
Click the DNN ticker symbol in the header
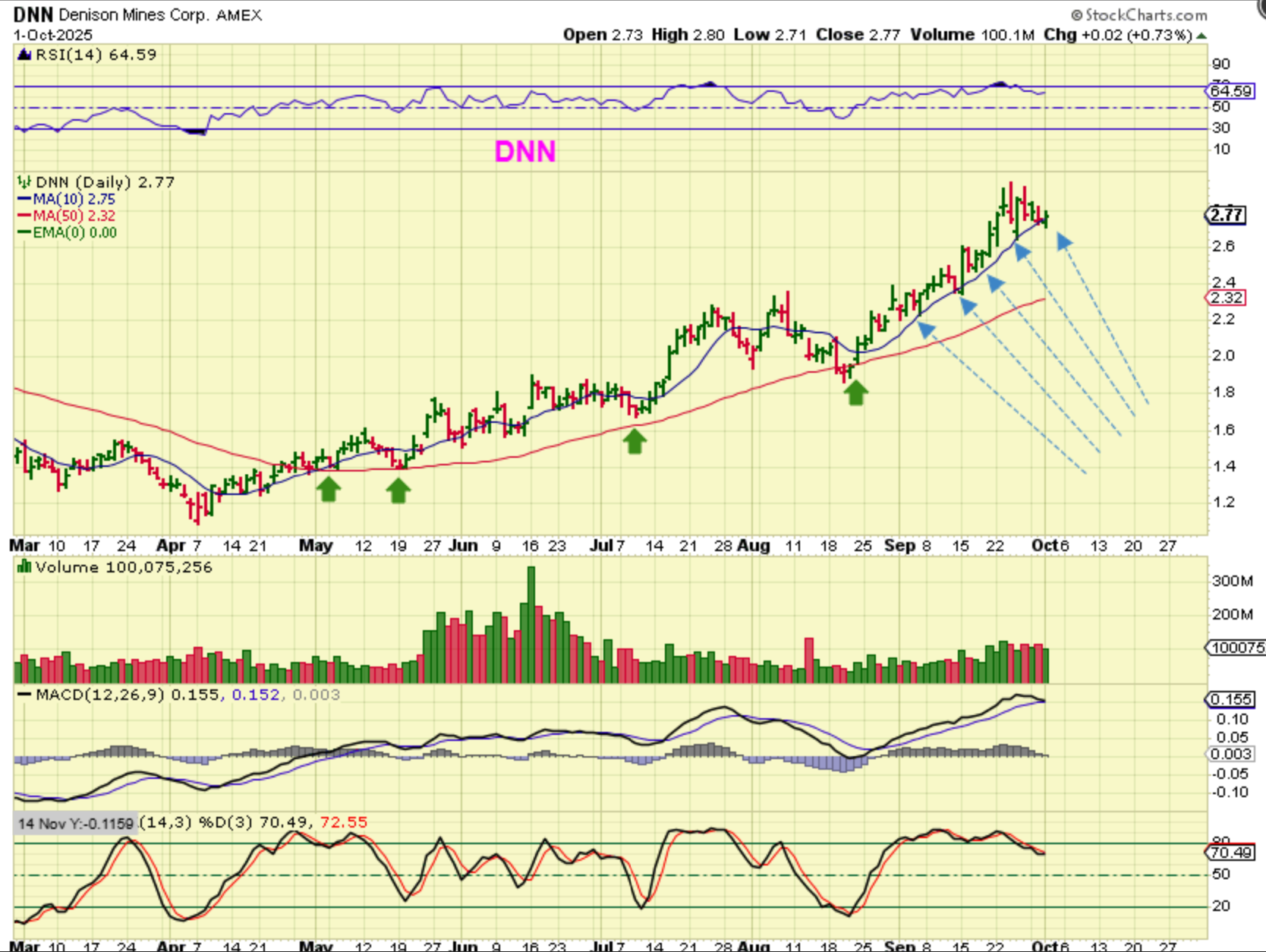[x=33, y=14]
